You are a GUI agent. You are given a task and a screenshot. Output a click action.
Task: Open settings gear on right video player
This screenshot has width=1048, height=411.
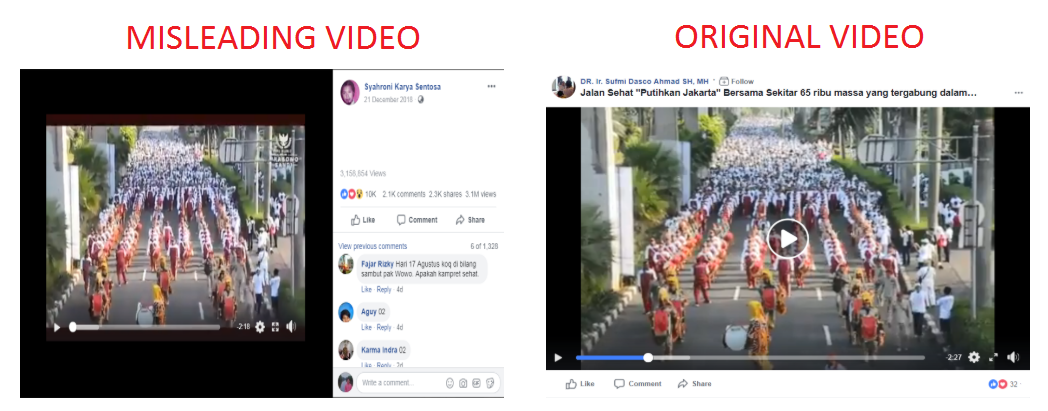[x=974, y=358]
